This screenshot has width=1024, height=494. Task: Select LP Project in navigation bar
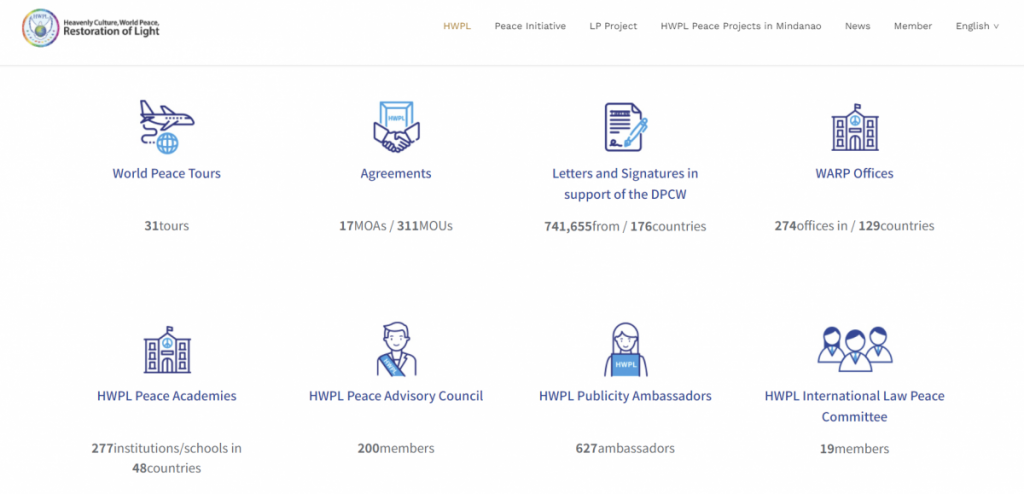(x=613, y=26)
